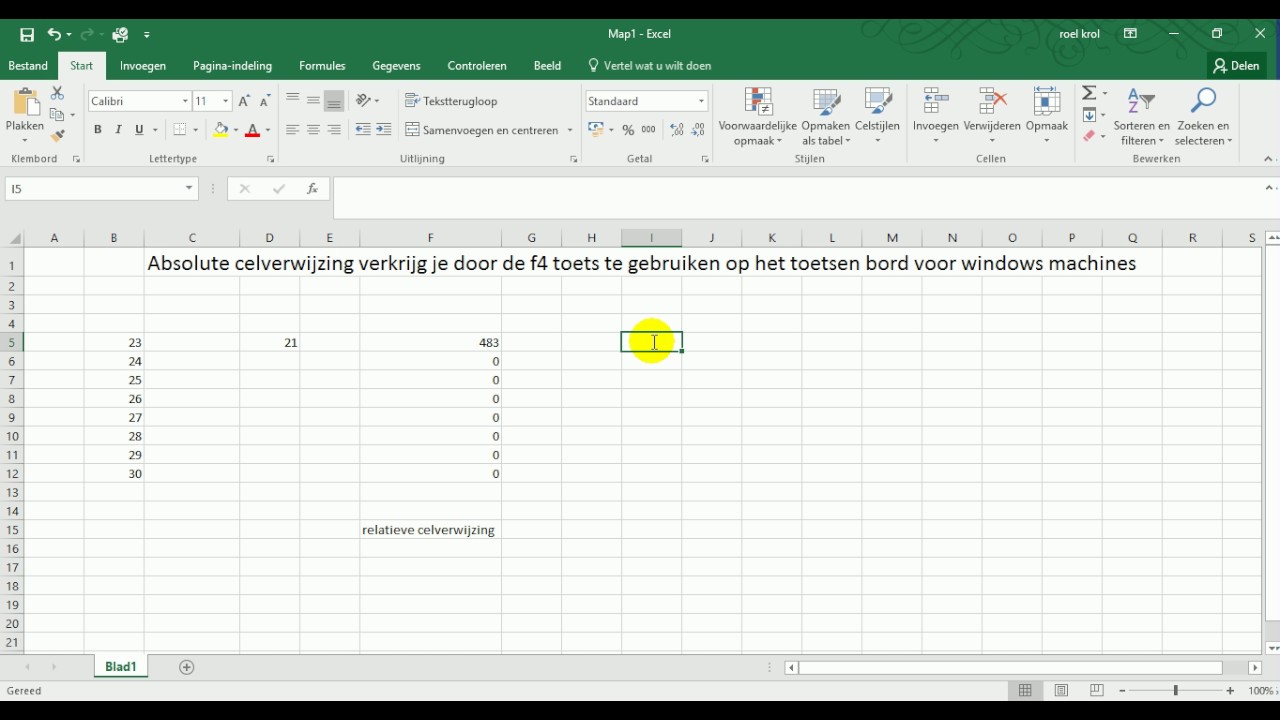Click the decrease indent icon
Screen dimensions: 1280x720
pyautogui.click(x=363, y=130)
